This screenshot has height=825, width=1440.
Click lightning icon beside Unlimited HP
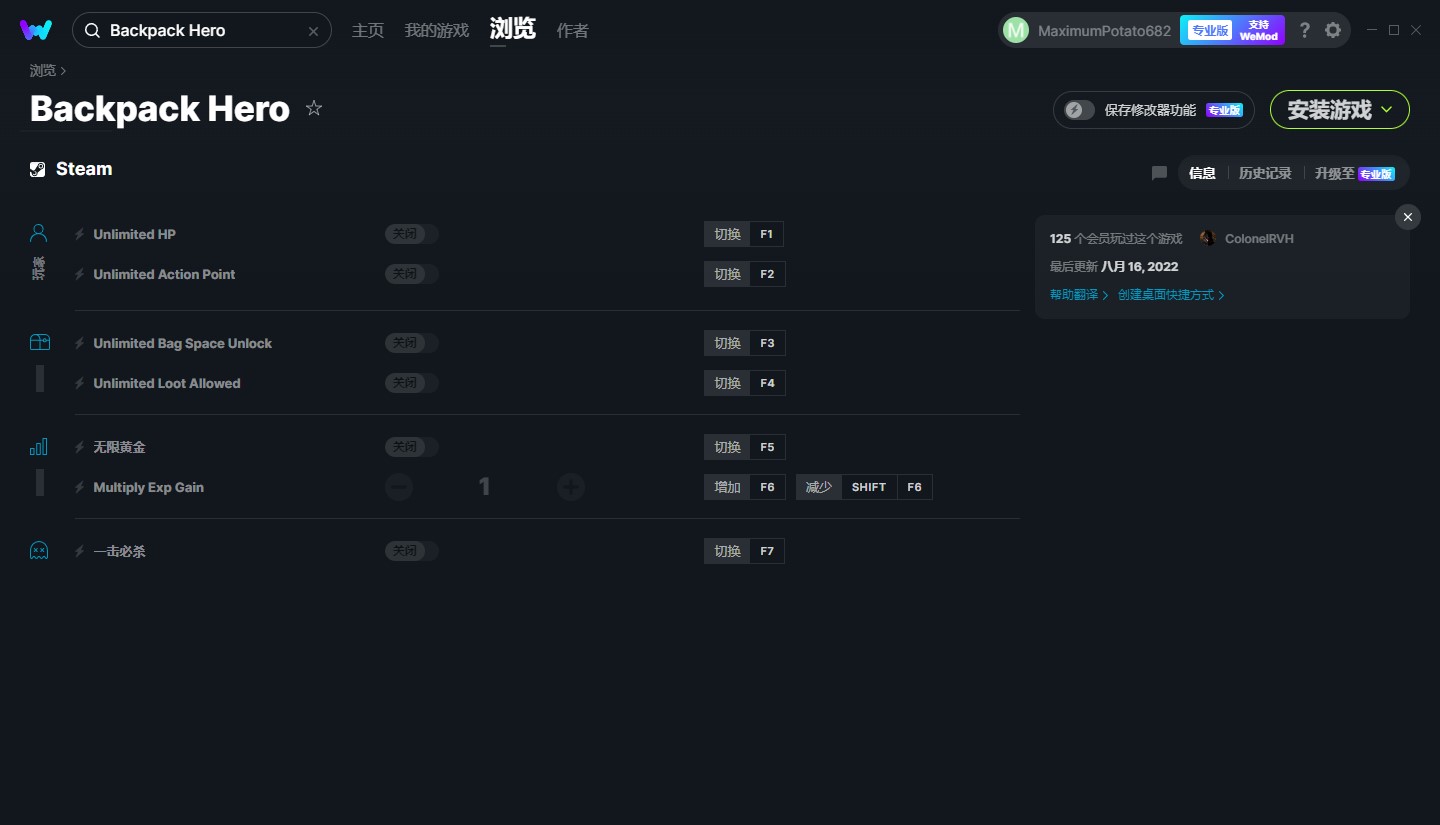click(x=80, y=234)
